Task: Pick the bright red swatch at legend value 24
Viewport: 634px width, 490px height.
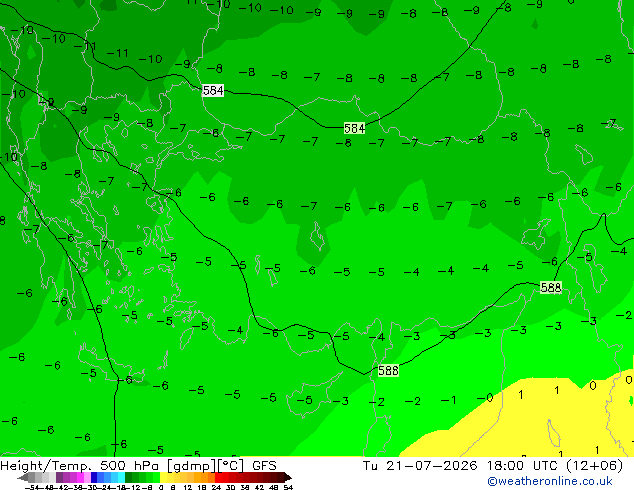Action: click(x=218, y=477)
